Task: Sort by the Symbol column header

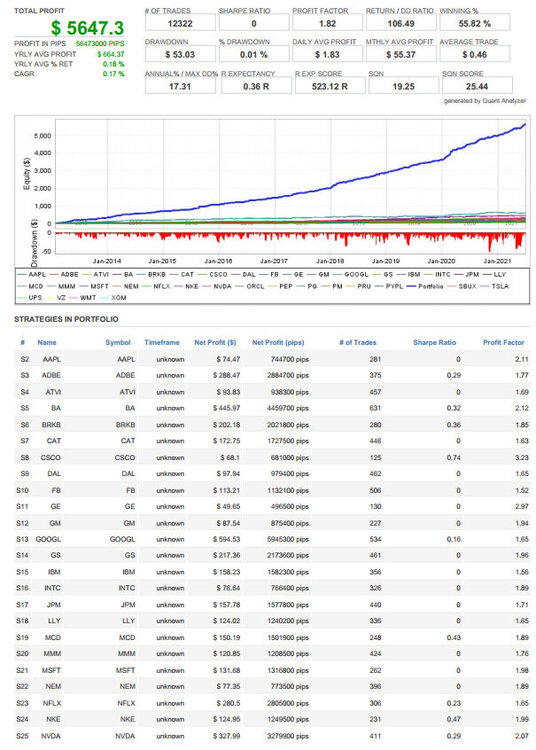Action: click(x=118, y=342)
